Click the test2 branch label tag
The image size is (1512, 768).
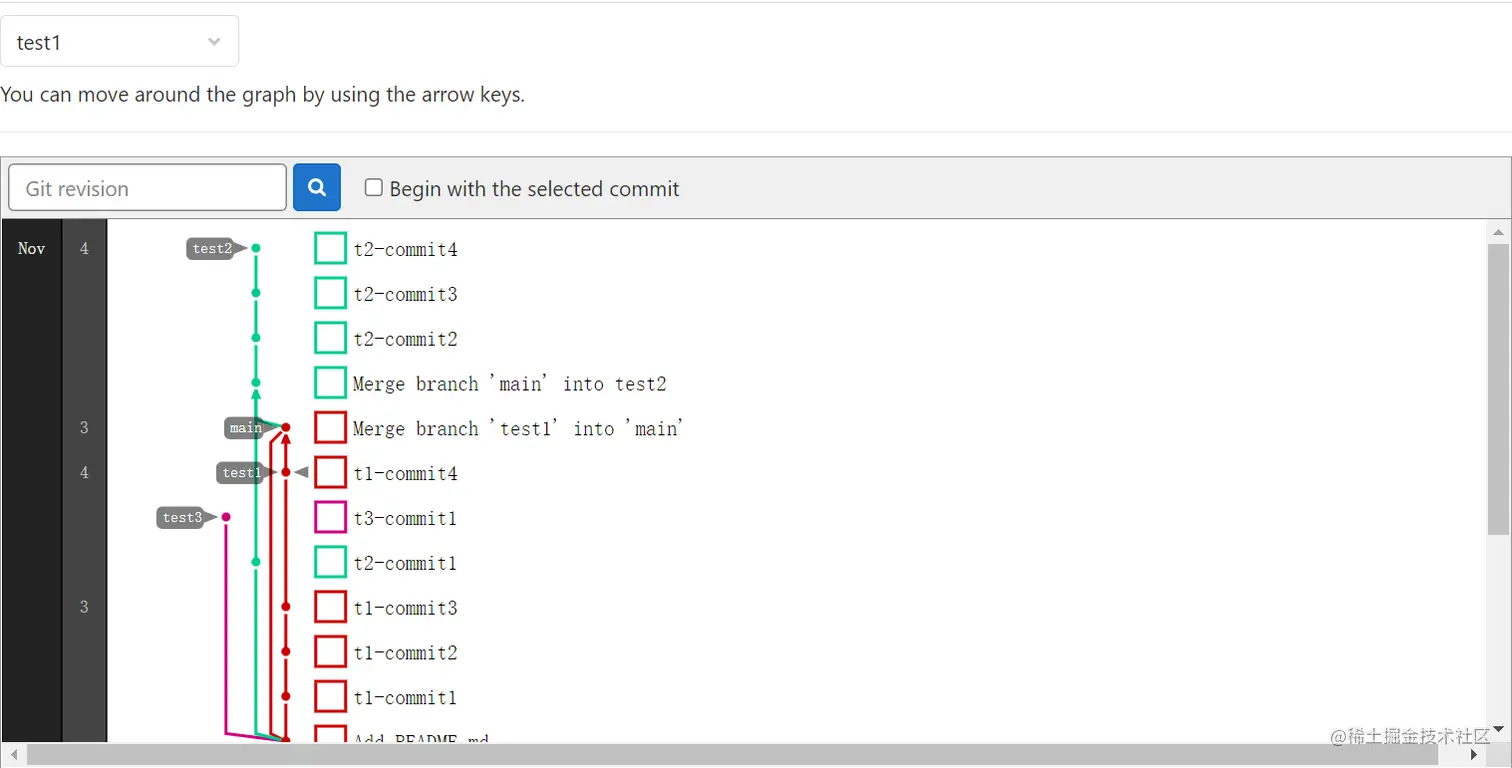click(212, 248)
